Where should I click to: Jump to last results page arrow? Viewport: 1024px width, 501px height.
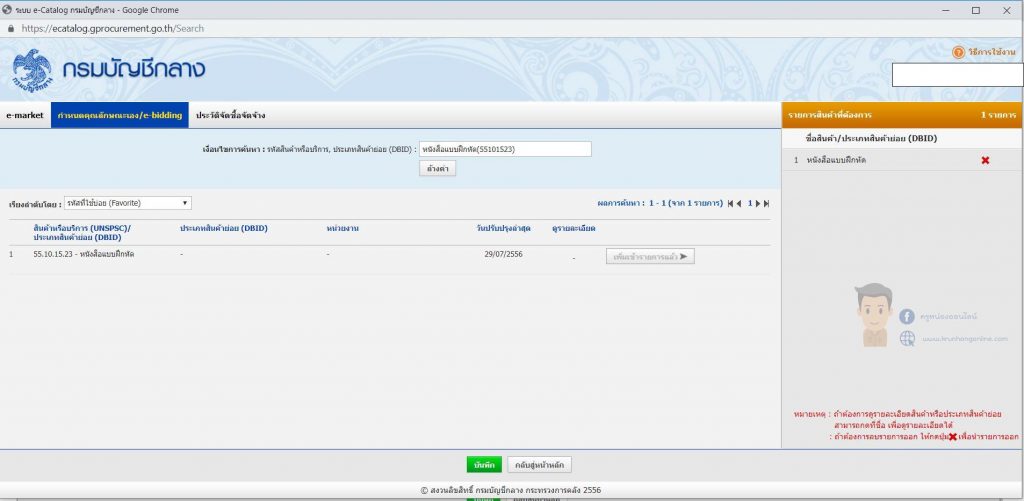767,203
